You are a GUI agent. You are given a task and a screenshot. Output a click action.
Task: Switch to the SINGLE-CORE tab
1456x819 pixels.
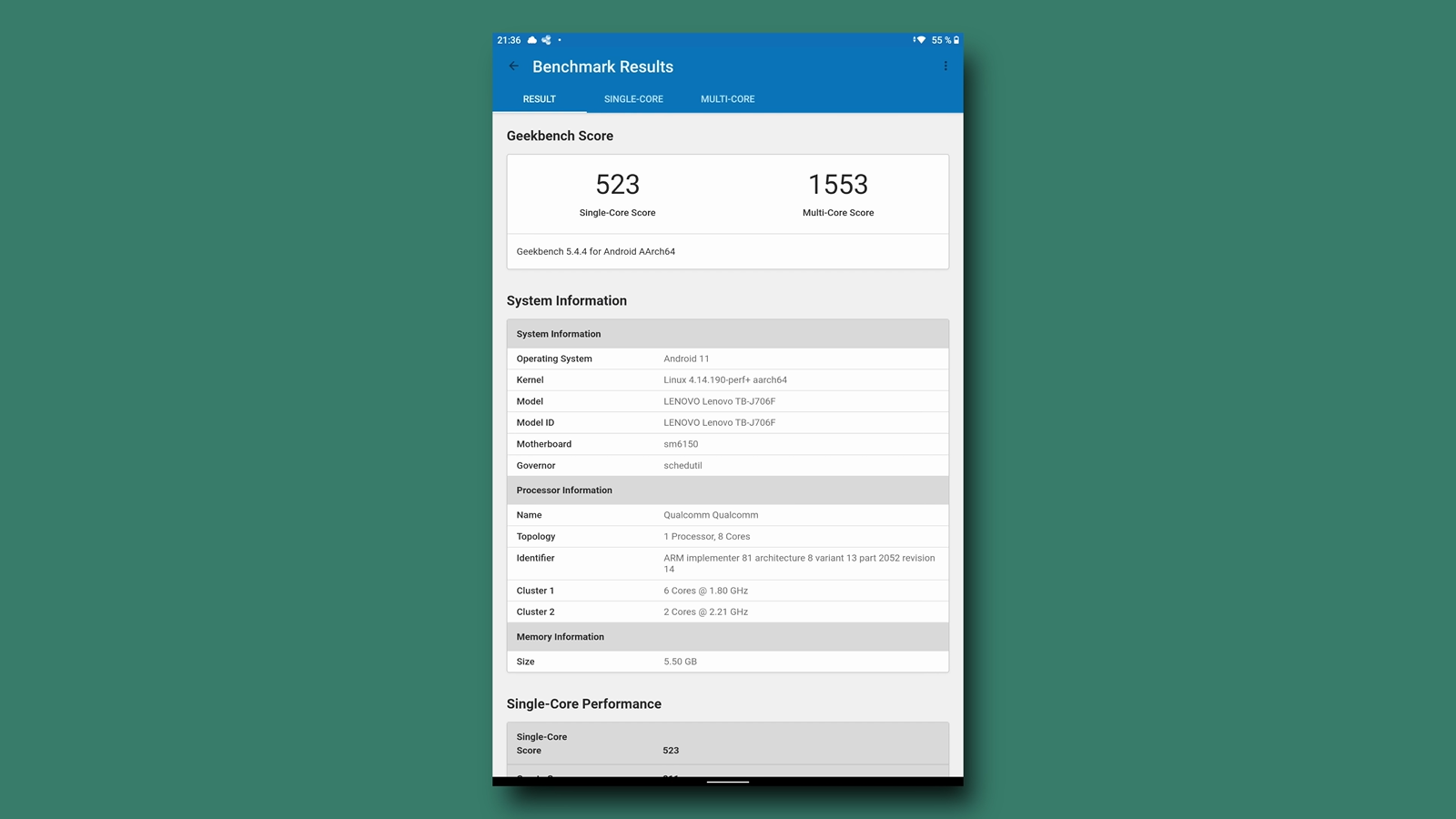(633, 99)
